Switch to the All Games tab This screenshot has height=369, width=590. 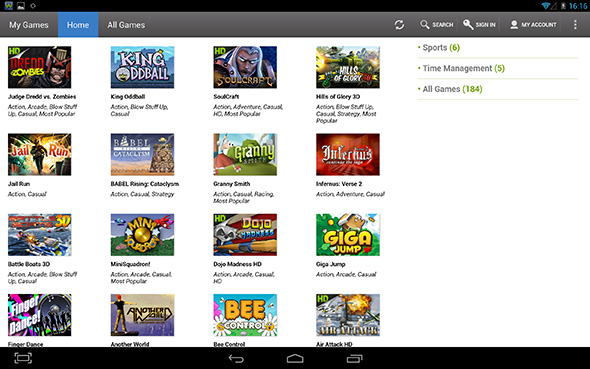[x=126, y=25]
